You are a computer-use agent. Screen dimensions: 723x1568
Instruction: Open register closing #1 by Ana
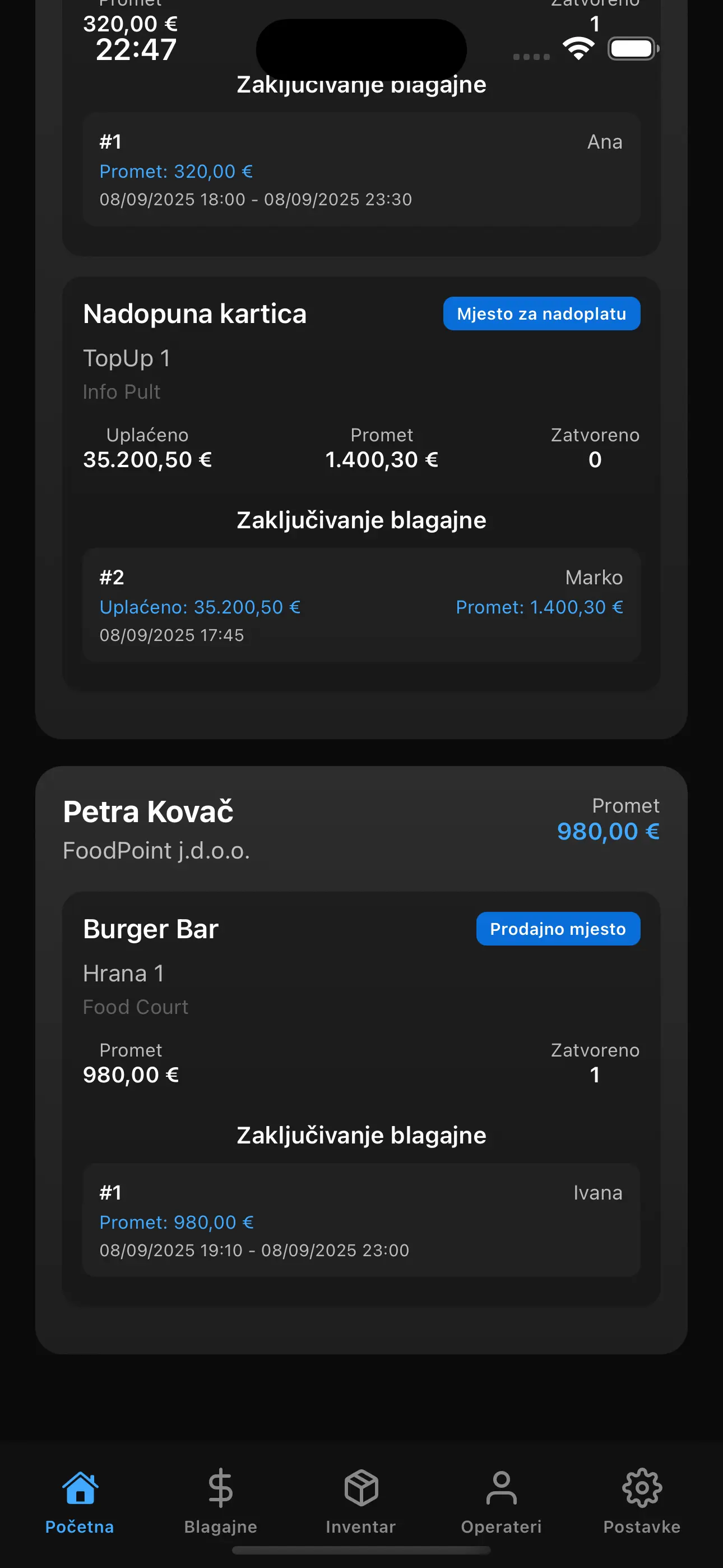(361, 170)
